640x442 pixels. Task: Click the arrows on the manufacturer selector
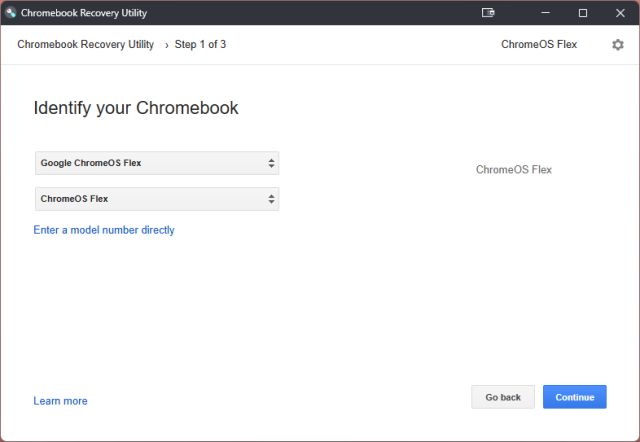pyautogui.click(x=271, y=163)
